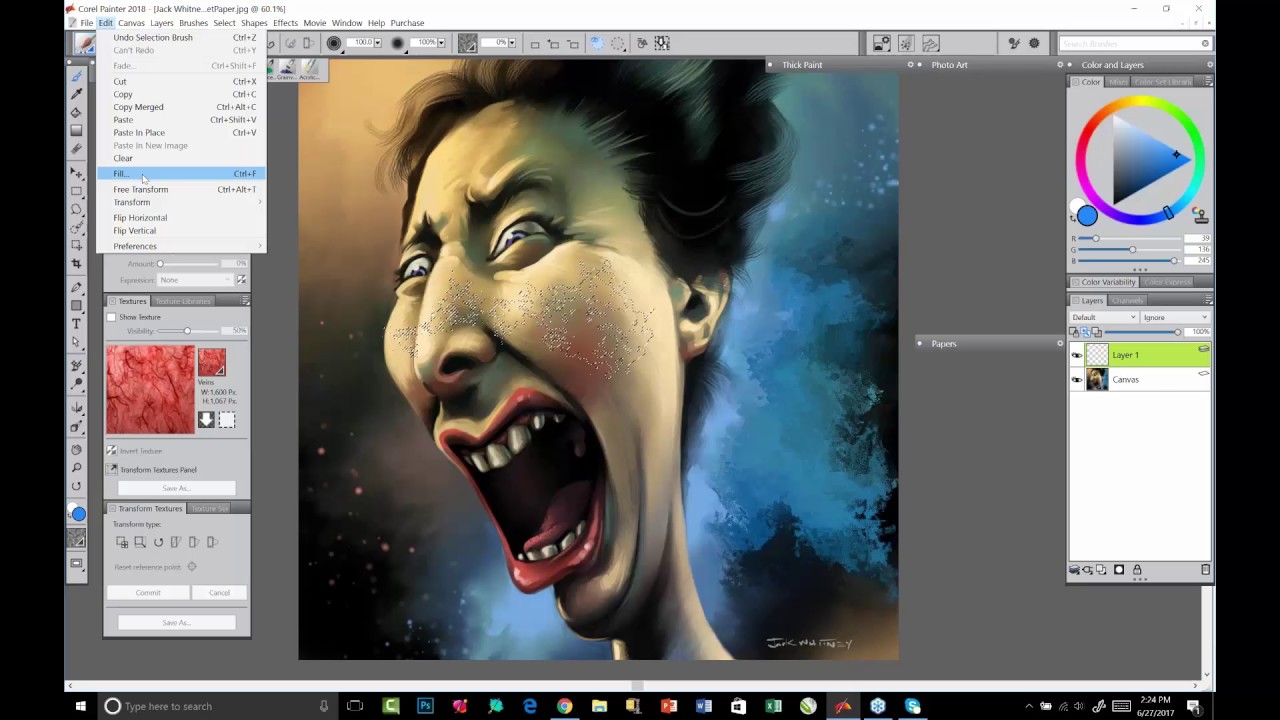The height and width of the screenshot is (720, 1280).
Task: Close the Textures panel tab box
Action: [x=112, y=301]
